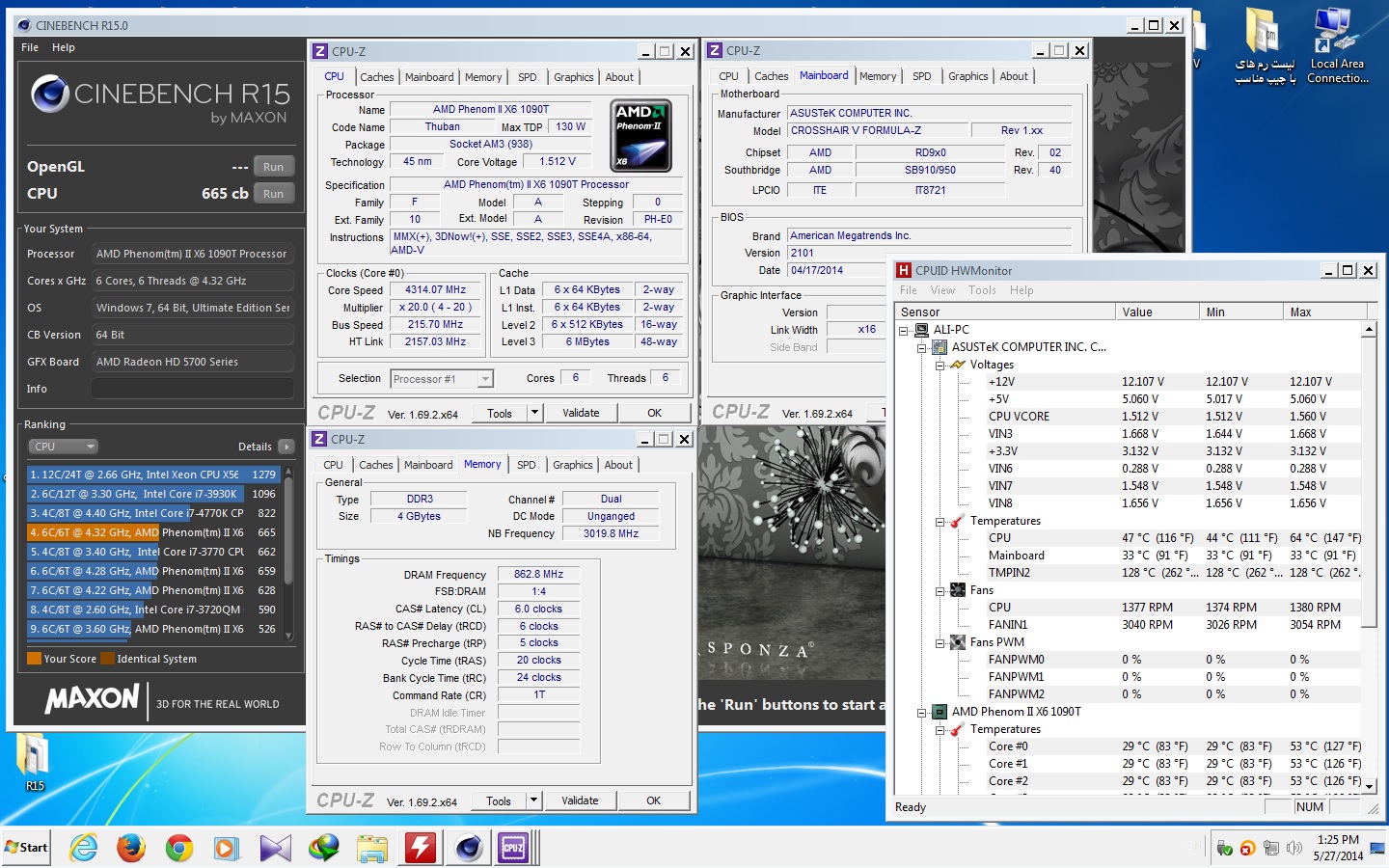
Task: Launch Firefox from the taskbar
Action: tap(131, 848)
